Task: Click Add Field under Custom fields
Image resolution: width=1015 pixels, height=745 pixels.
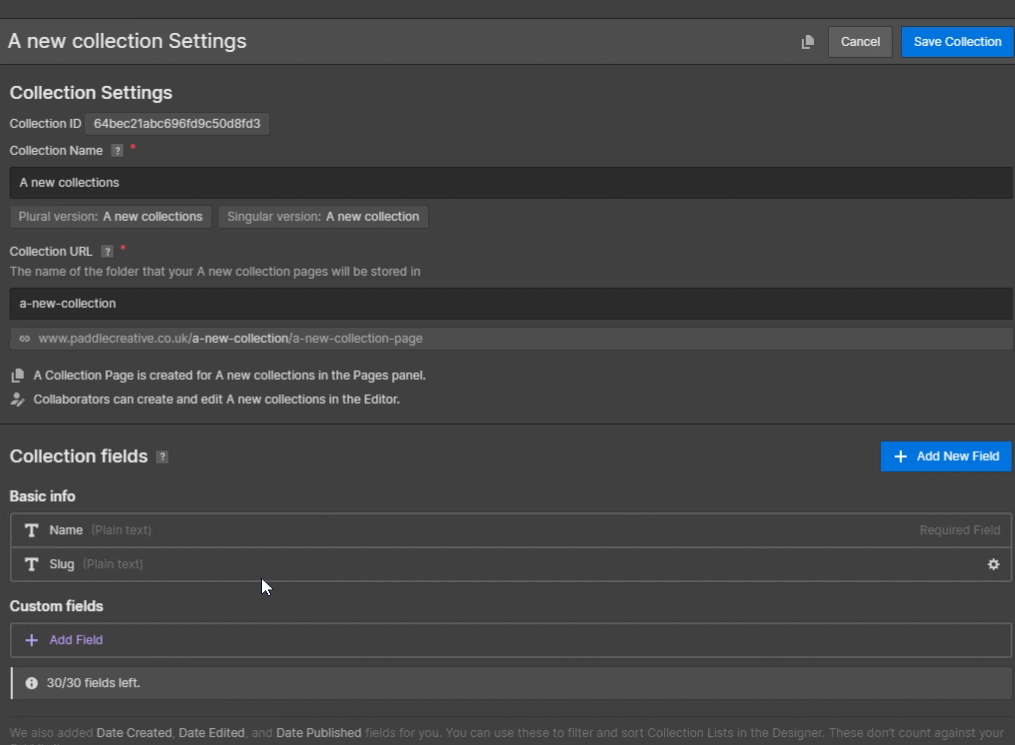Action: [x=63, y=639]
